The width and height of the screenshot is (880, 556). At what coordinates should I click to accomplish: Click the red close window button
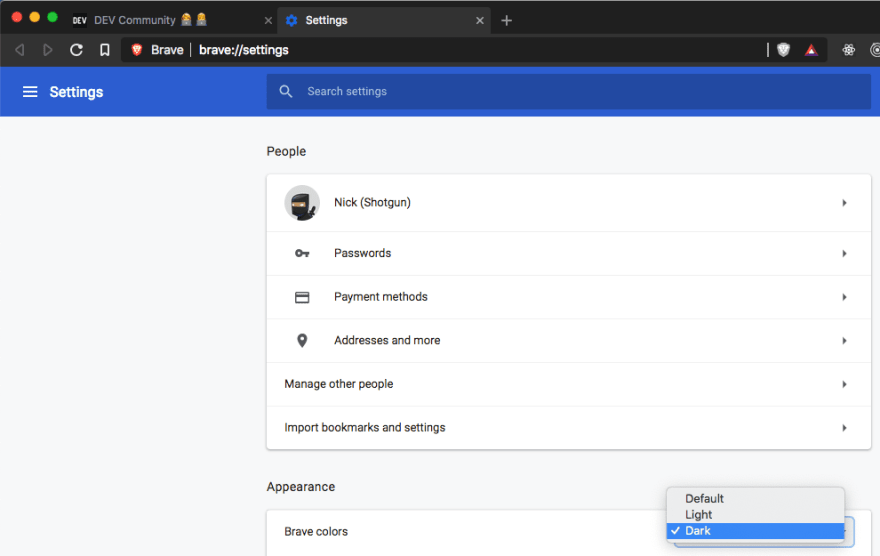click(17, 17)
